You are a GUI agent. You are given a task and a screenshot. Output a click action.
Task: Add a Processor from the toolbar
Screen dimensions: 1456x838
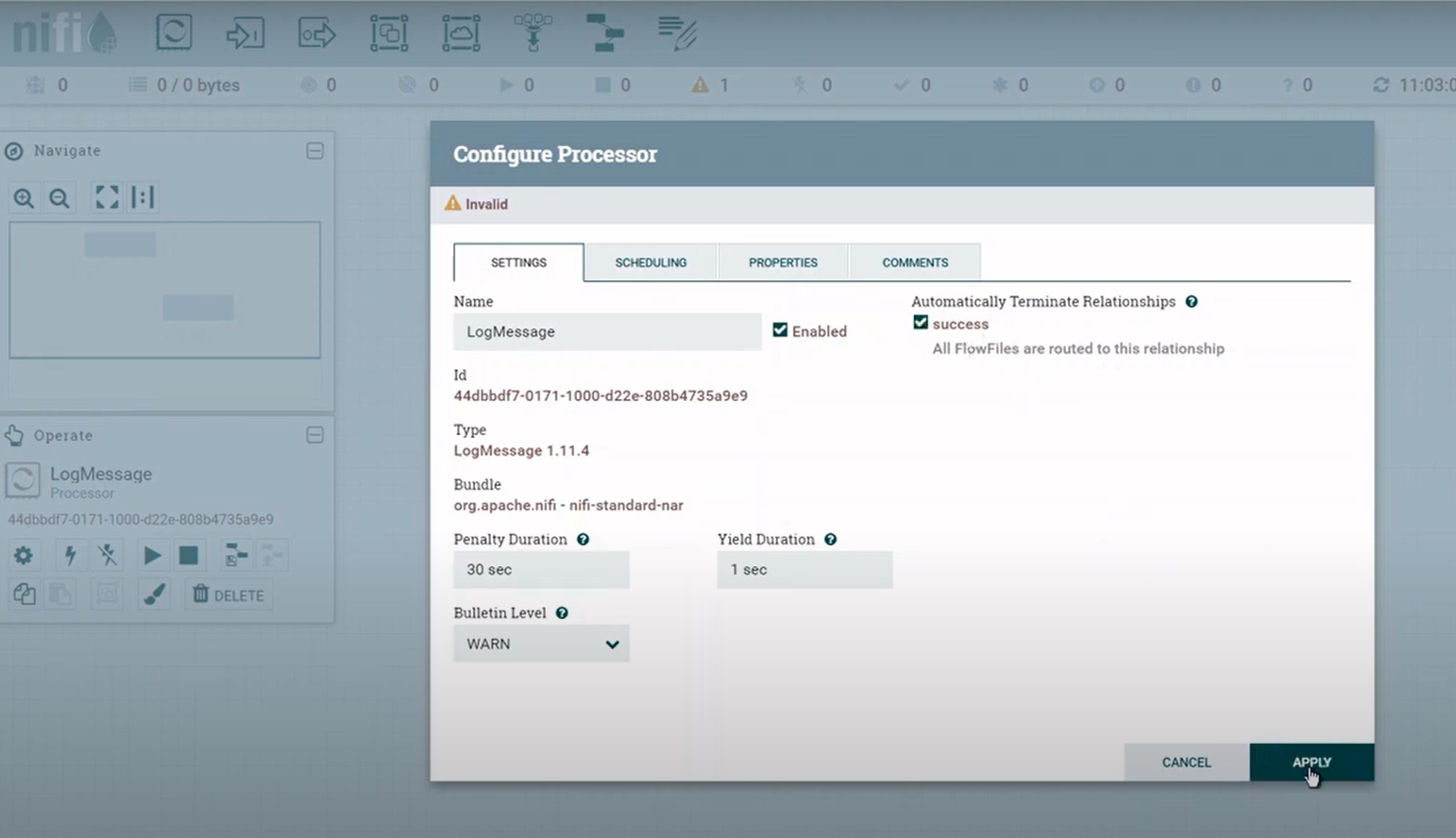(174, 33)
